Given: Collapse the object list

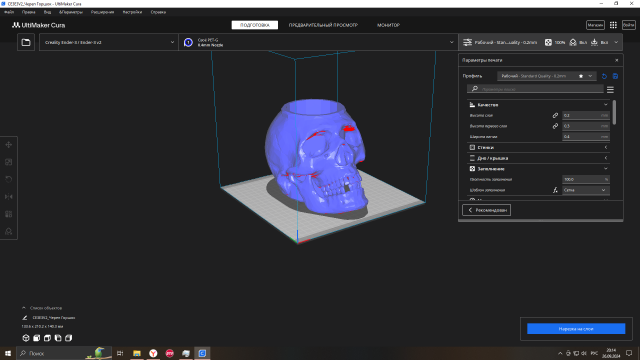Looking at the screenshot, I should pos(24,308).
